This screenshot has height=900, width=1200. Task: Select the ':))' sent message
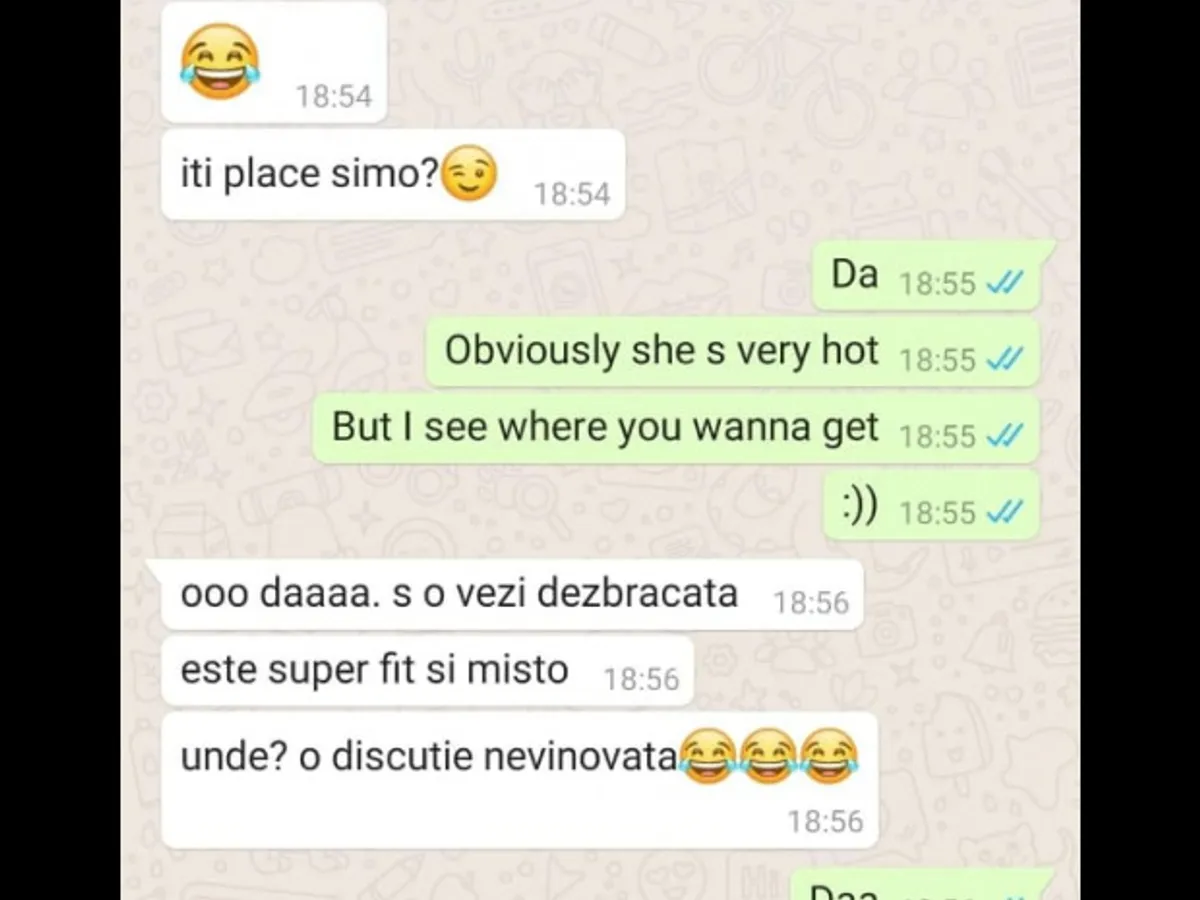coord(932,505)
